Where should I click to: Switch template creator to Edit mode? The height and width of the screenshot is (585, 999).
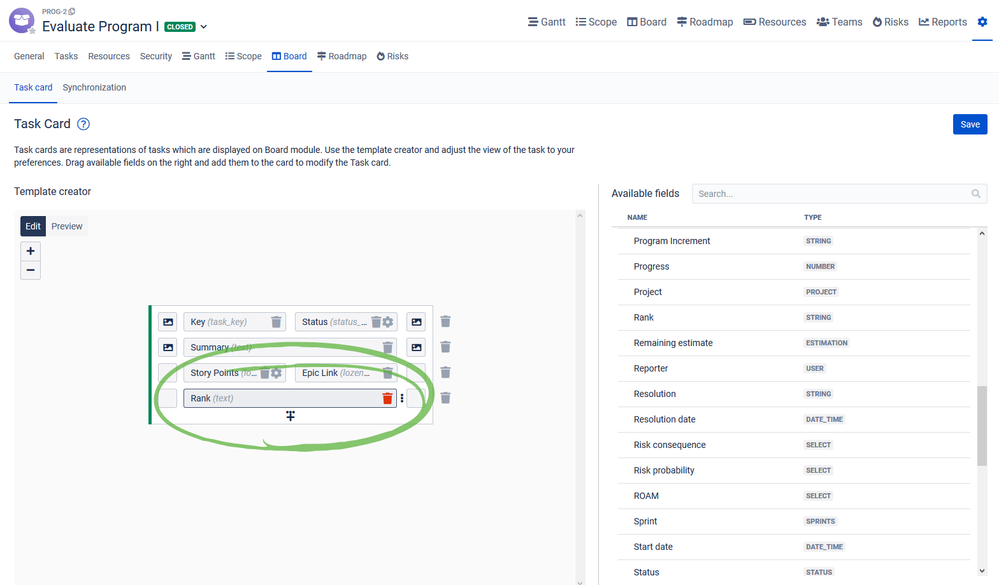(x=33, y=226)
